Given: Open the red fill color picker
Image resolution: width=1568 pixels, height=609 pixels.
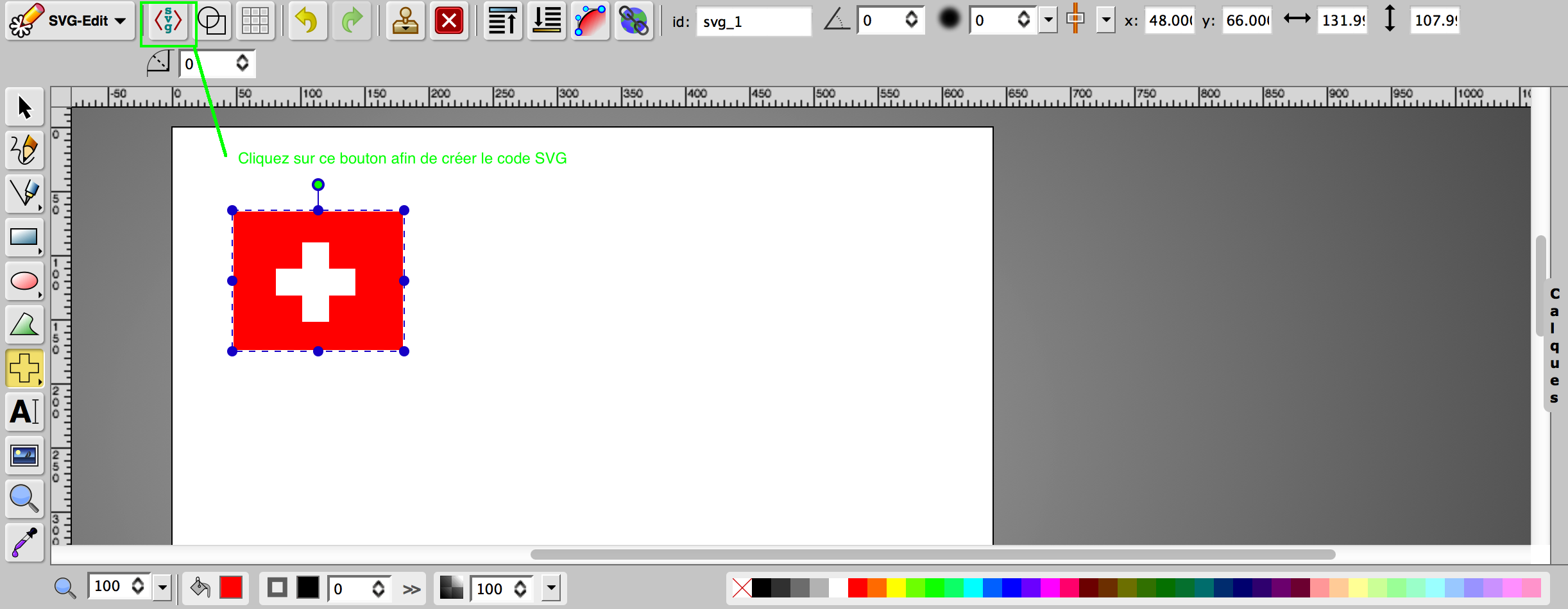Looking at the screenshot, I should click(231, 587).
